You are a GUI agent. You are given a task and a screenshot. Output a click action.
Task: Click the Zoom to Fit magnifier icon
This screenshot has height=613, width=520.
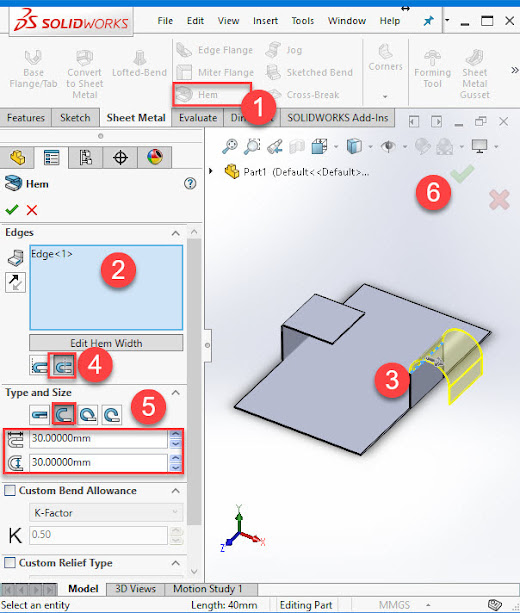pos(230,146)
